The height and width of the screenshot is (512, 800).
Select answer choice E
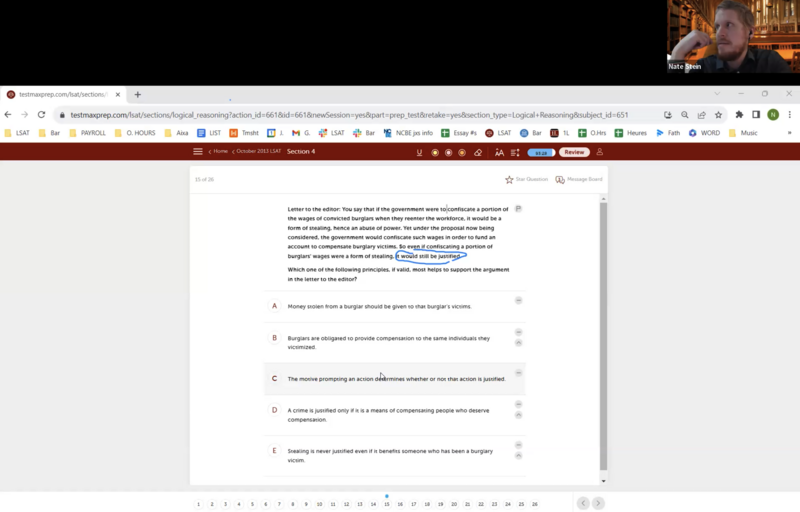click(275, 451)
